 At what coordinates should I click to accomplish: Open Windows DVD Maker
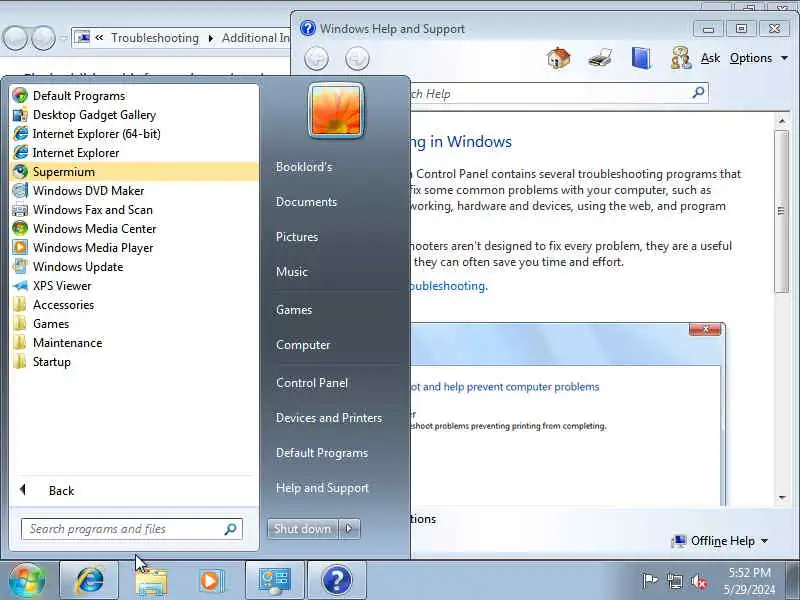pyautogui.click(x=134, y=190)
